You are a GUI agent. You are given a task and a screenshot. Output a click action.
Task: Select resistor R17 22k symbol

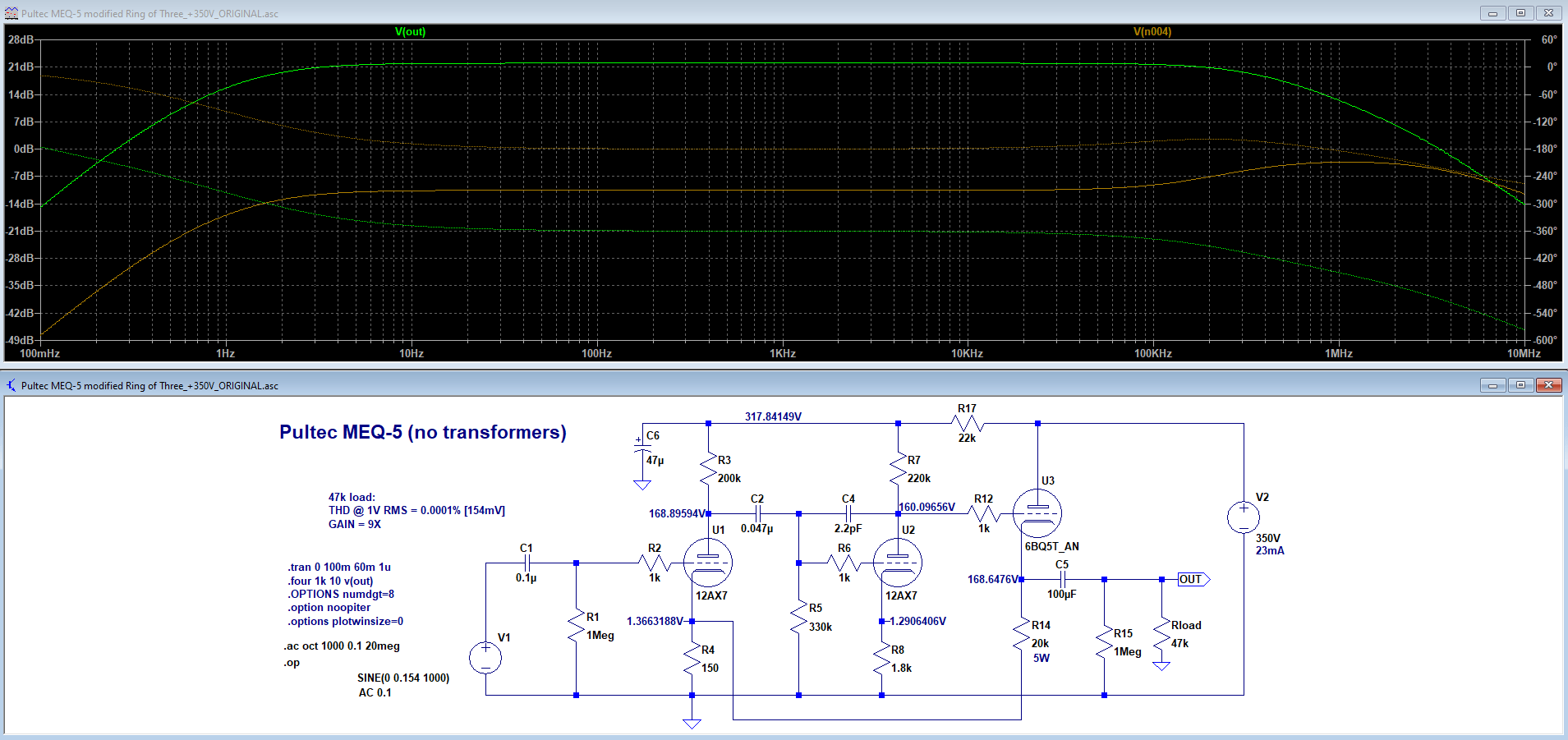coord(968,423)
